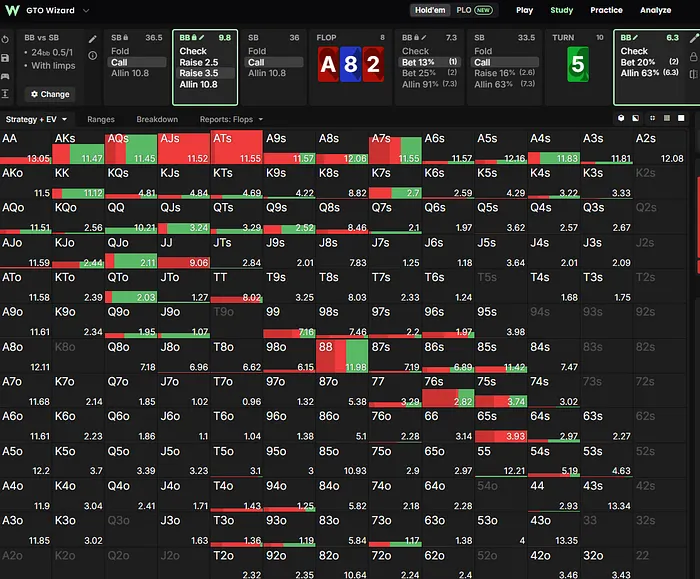Select the blue 8 flop card
The image size is (700, 579).
pyautogui.click(x=350, y=64)
